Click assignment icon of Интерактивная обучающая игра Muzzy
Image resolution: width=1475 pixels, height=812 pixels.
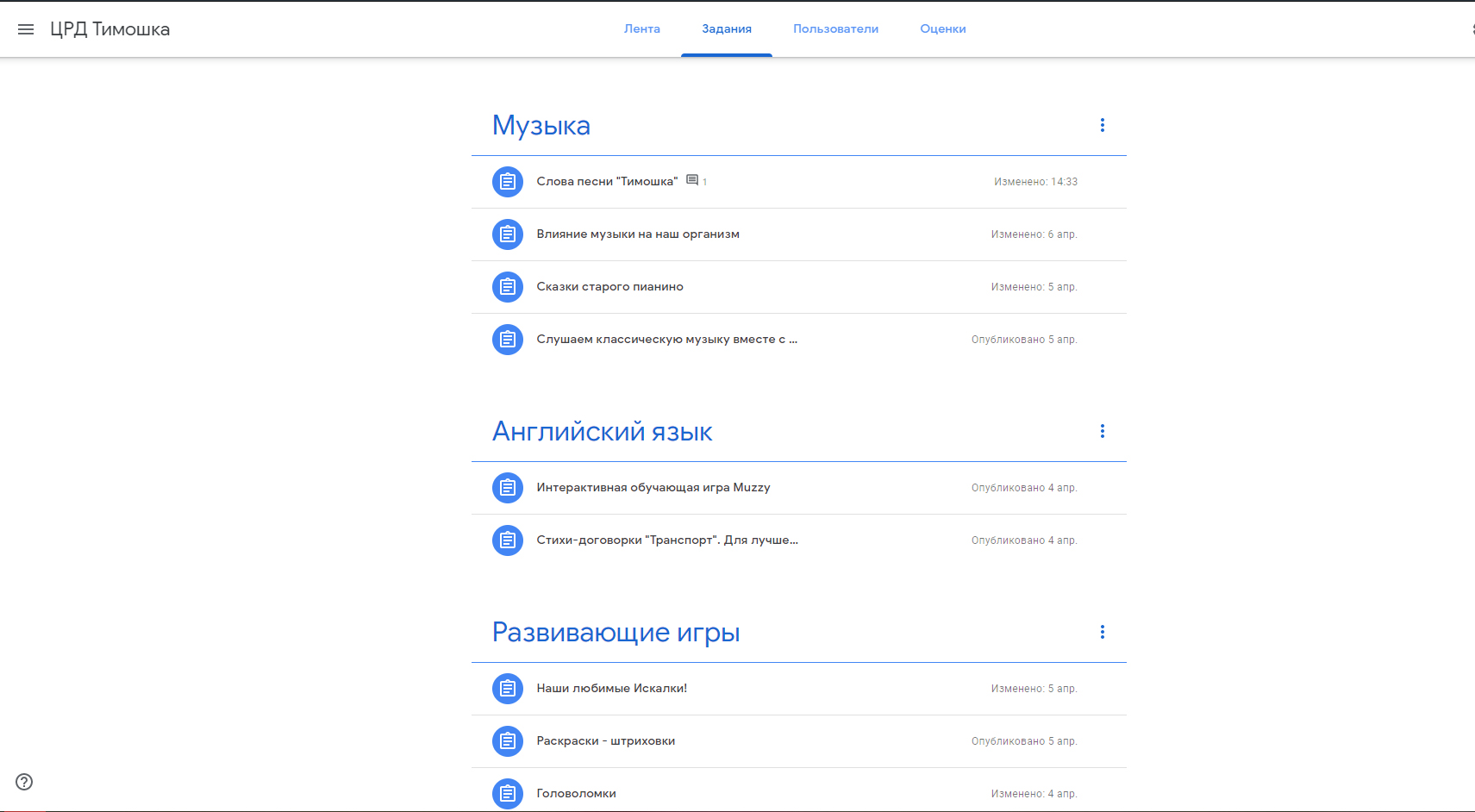tap(508, 488)
